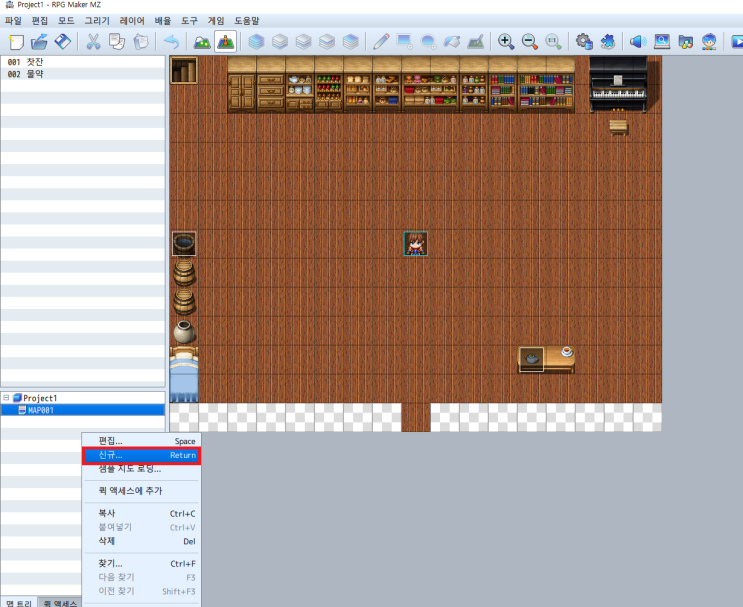Select the player character tile on map

[x=416, y=244]
